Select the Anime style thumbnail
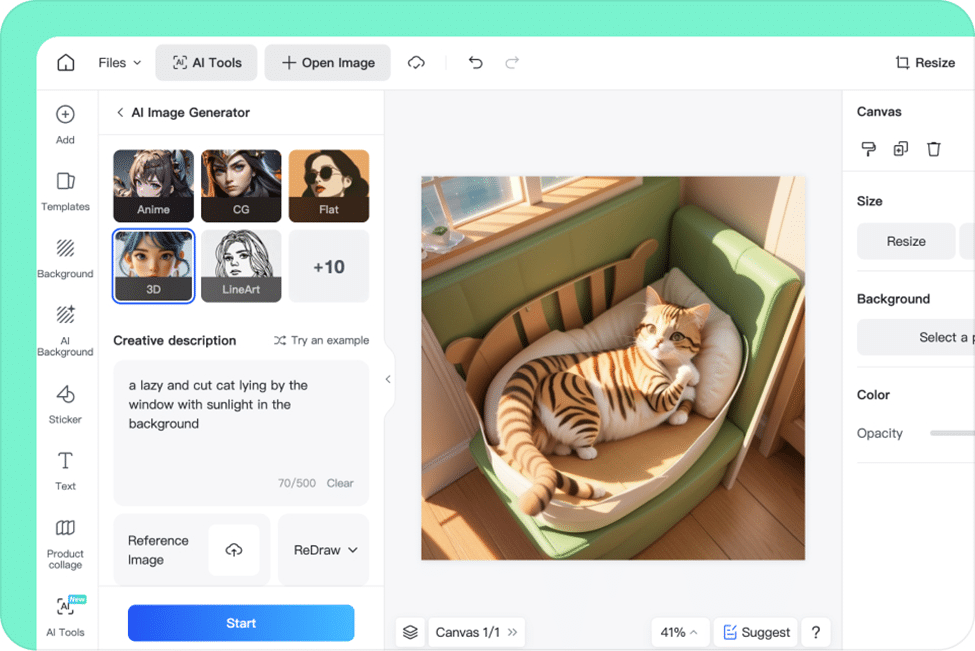The width and height of the screenshot is (975, 651). (x=153, y=186)
